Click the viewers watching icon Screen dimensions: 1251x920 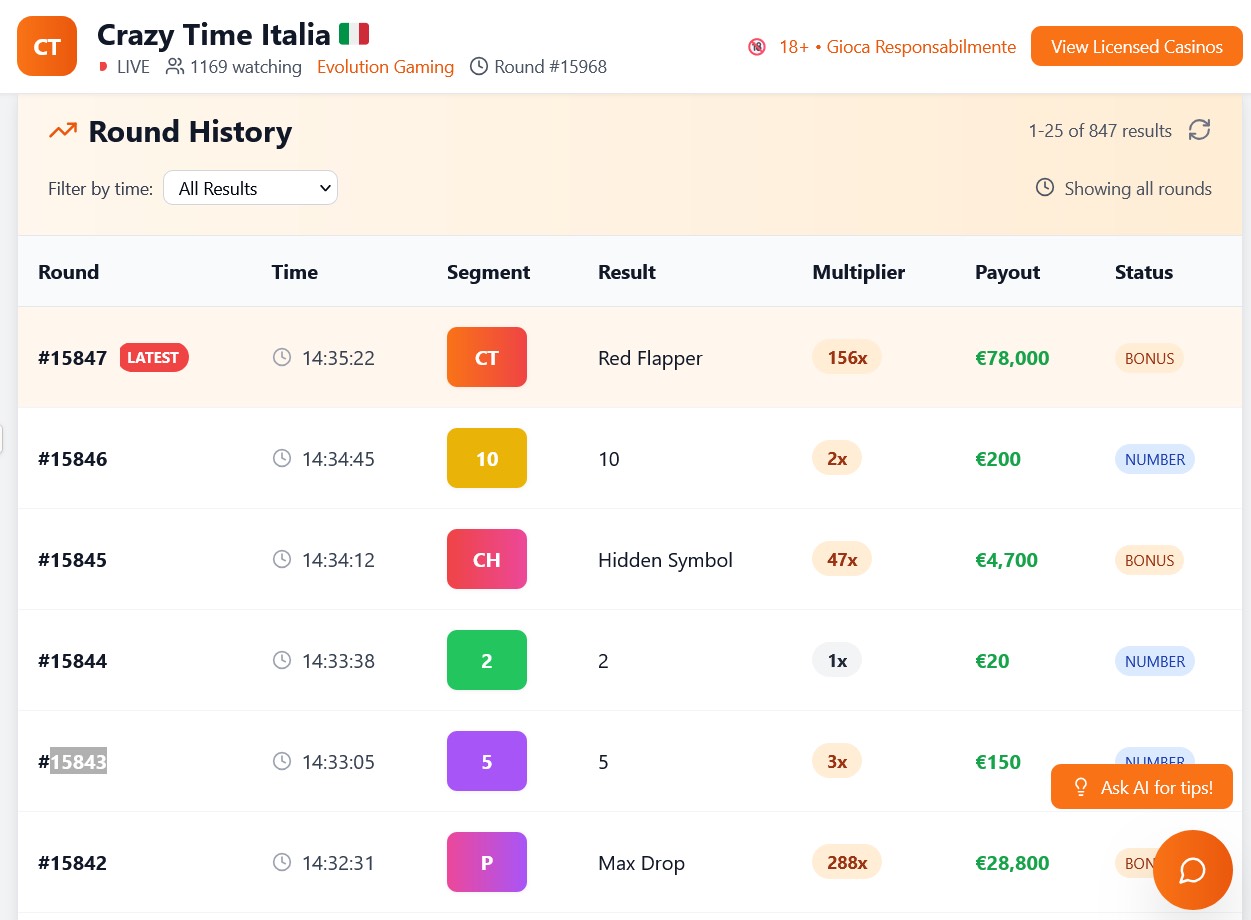175,67
